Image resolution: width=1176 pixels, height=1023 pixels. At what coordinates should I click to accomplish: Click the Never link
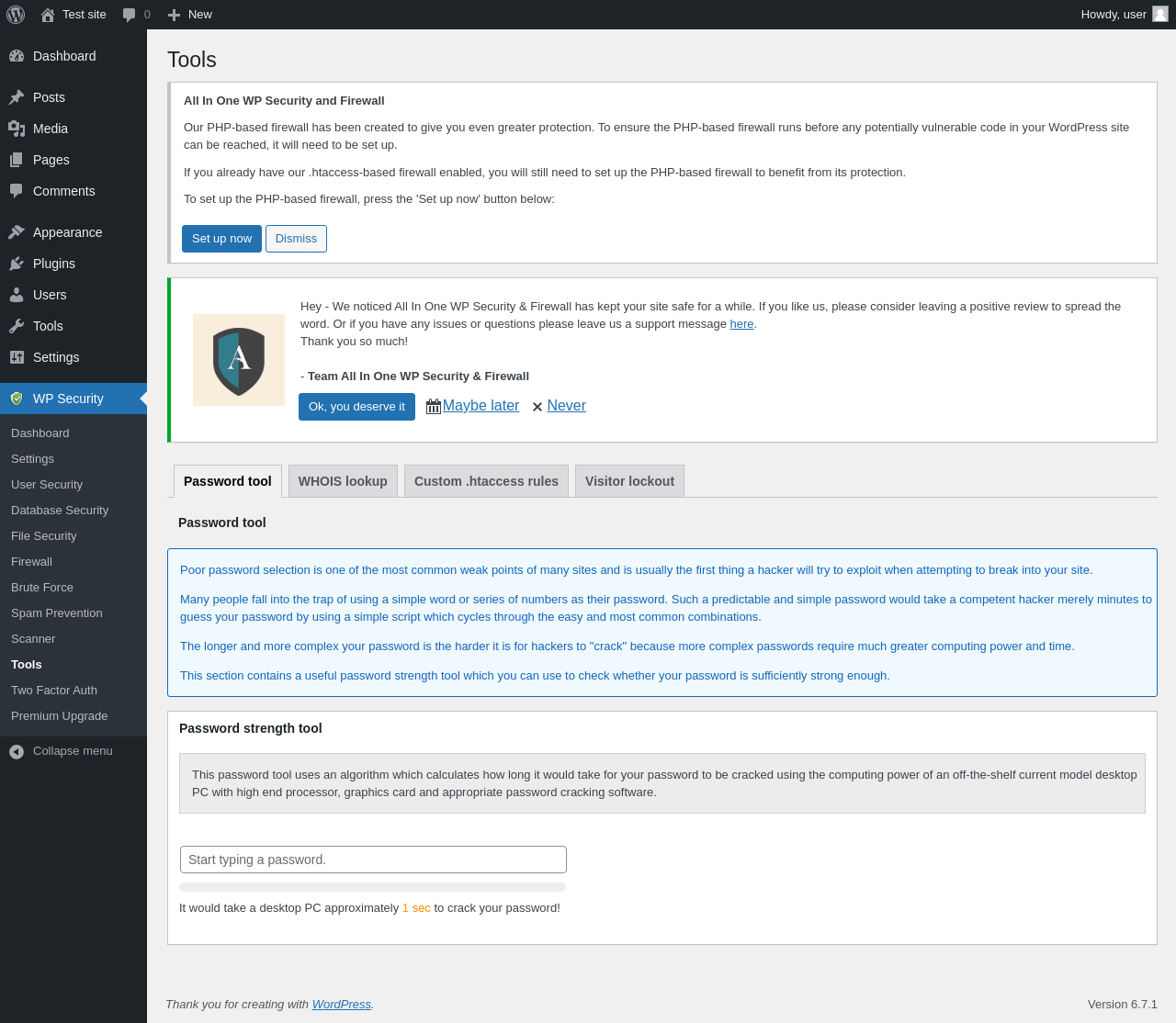566,406
